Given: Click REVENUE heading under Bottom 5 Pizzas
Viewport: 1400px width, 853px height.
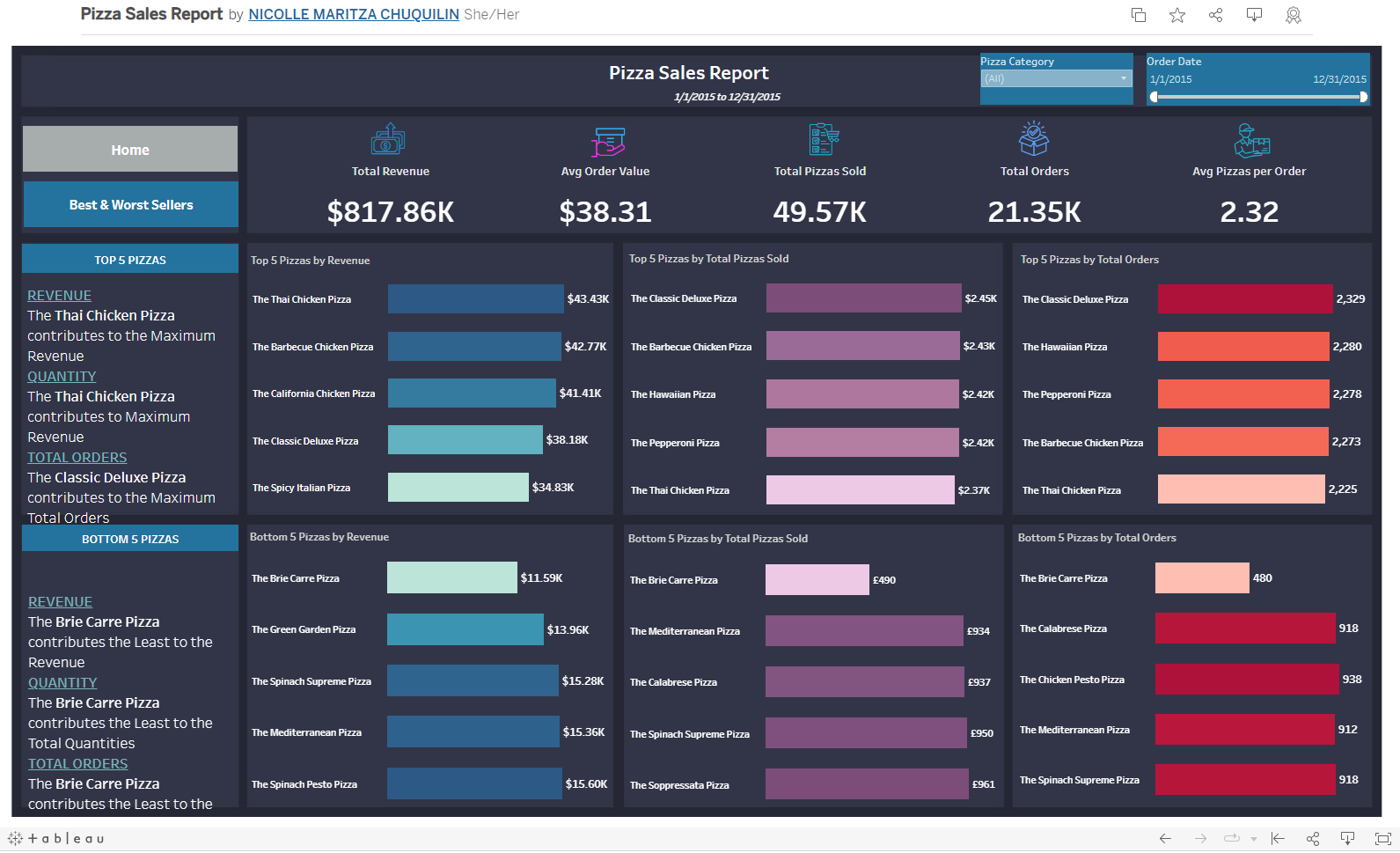Looking at the screenshot, I should [60, 602].
